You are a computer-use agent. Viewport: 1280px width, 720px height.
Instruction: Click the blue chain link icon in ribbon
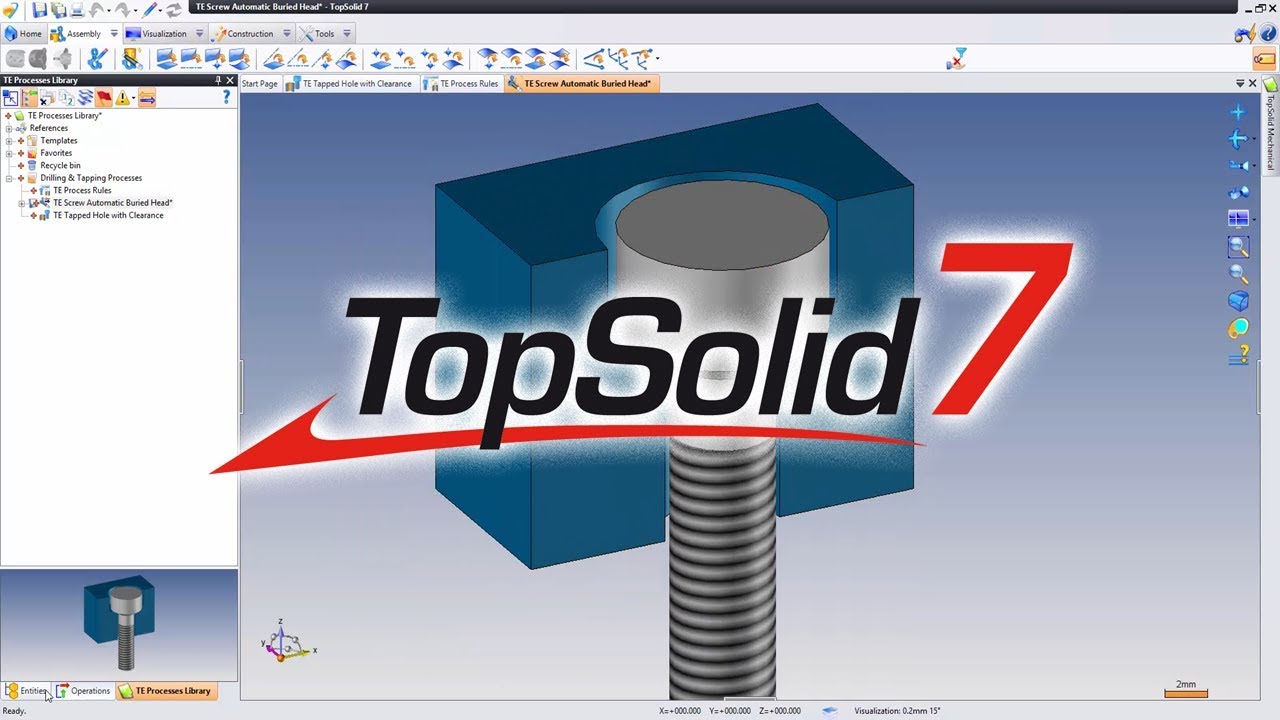pos(96,59)
